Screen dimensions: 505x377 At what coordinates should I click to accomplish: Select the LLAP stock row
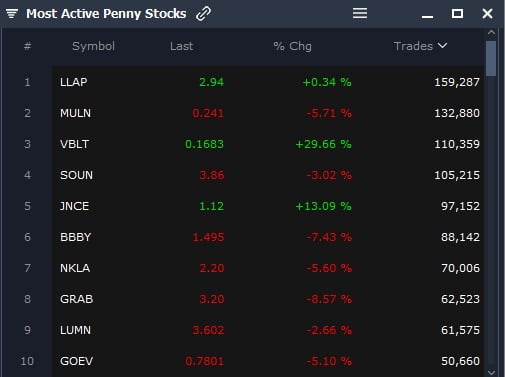[268, 82]
